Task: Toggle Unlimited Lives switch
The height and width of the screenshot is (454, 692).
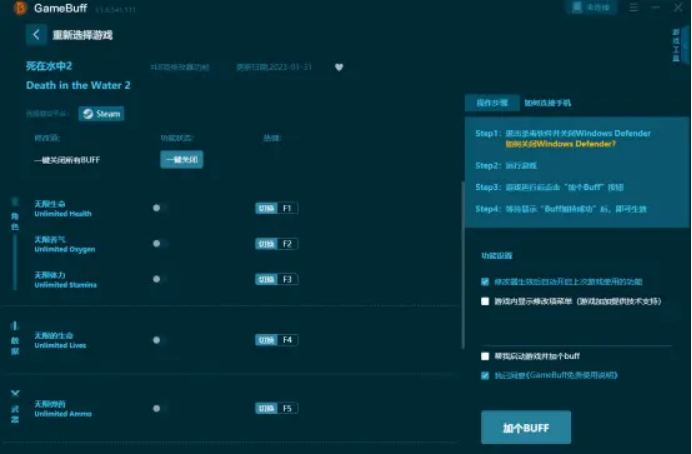Action: point(159,340)
